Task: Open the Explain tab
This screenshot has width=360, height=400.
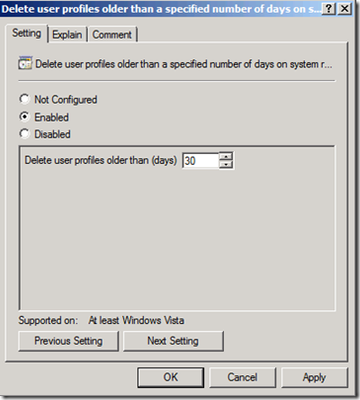Action: tap(67, 35)
